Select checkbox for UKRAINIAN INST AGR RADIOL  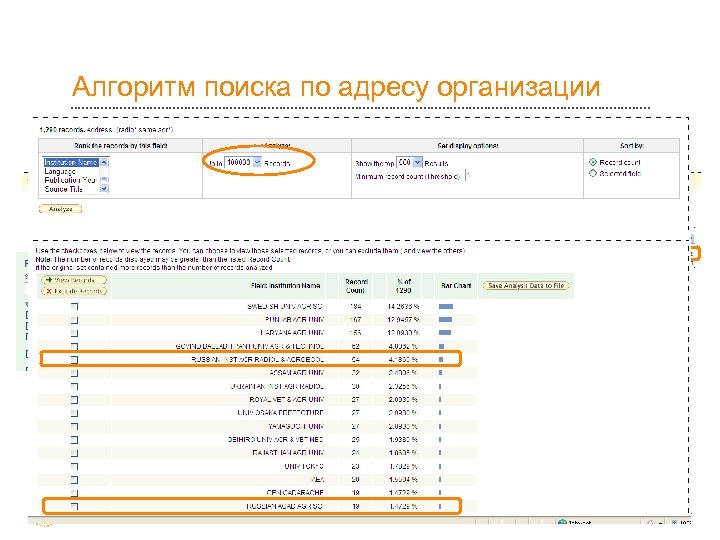coord(74,387)
